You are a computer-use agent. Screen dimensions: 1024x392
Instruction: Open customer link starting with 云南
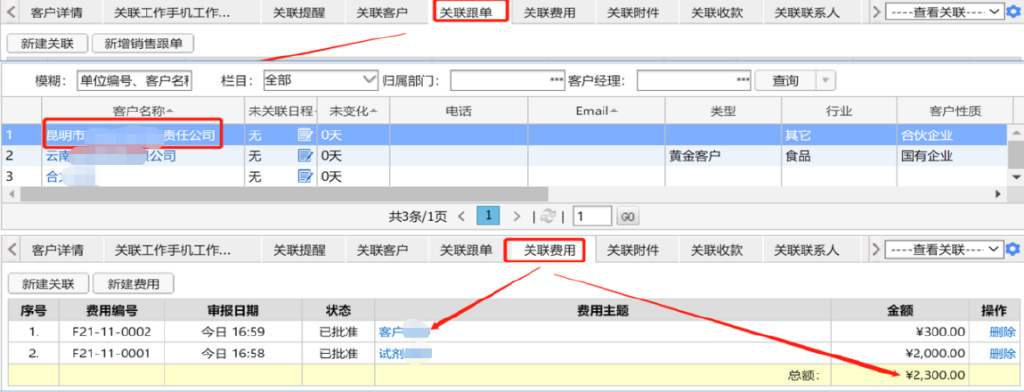pyautogui.click(x=111, y=155)
